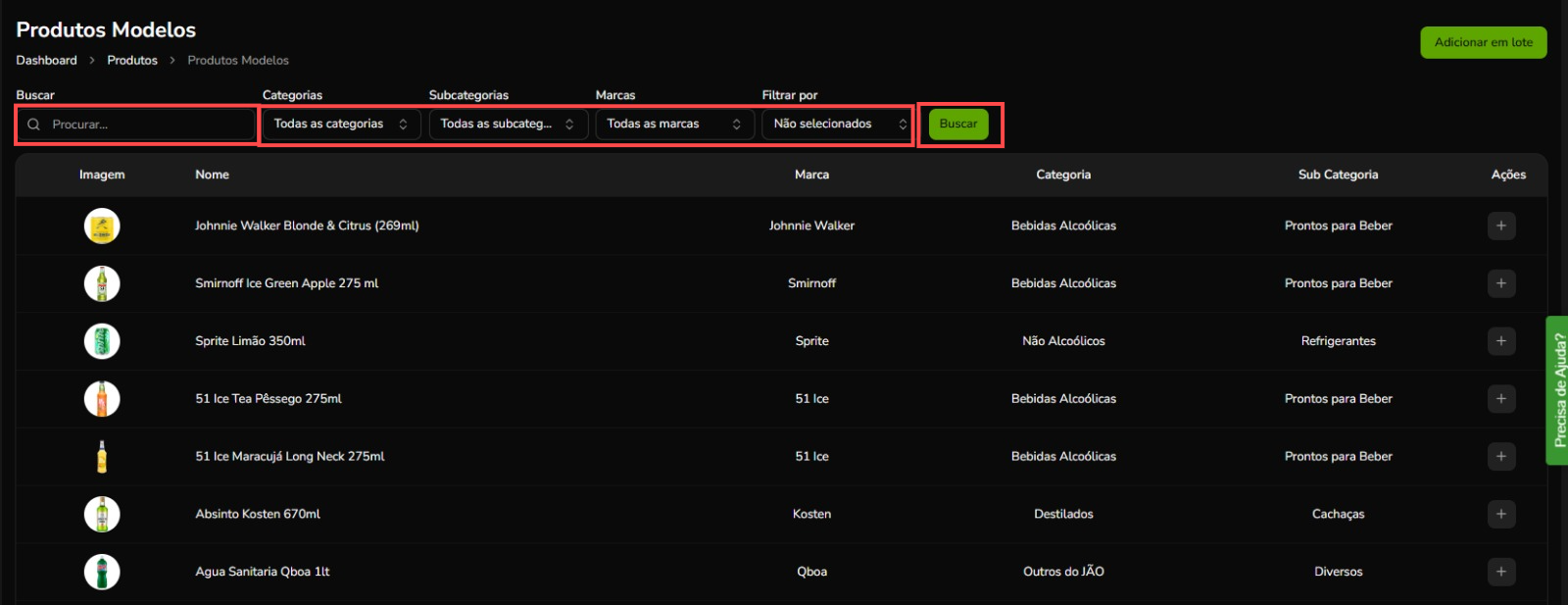Click plus icon for Agua Sanitaria Qboa 1lt
The image size is (1568, 605).
1500,572
